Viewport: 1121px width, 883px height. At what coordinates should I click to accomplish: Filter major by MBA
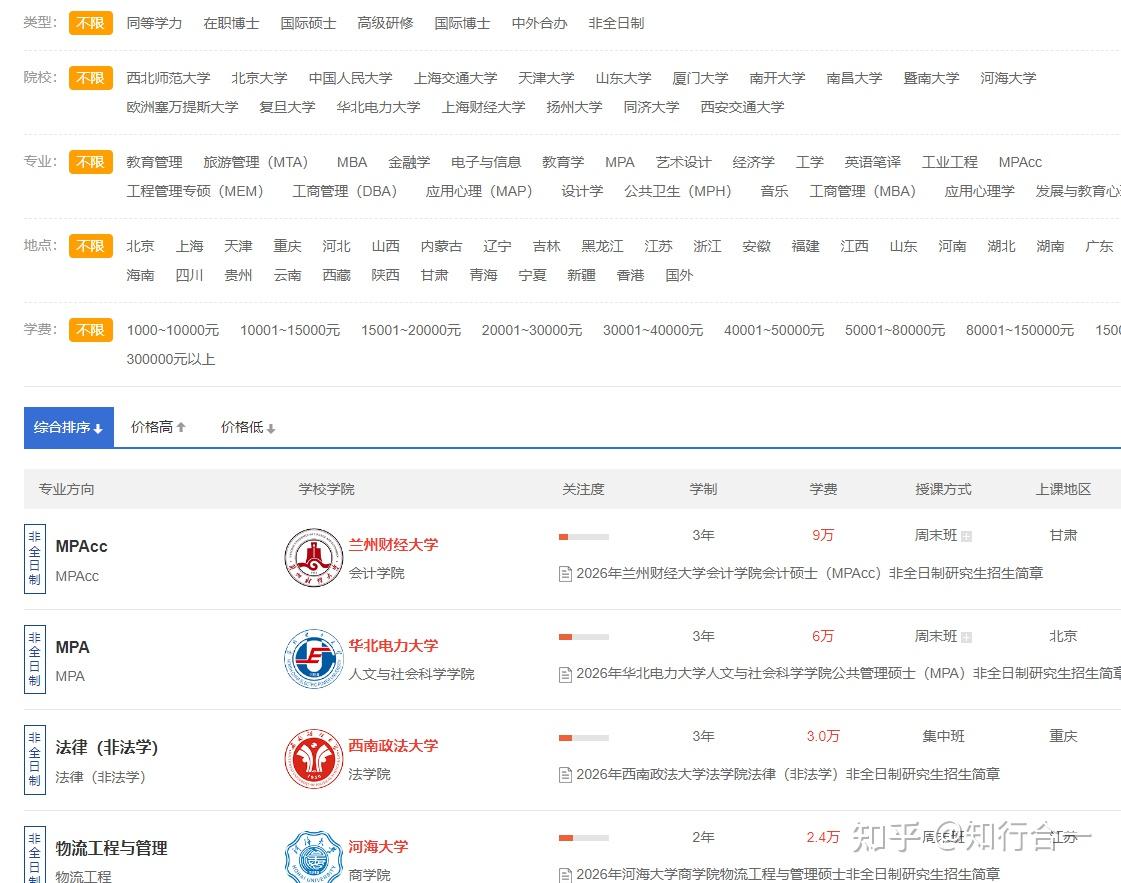click(x=352, y=162)
